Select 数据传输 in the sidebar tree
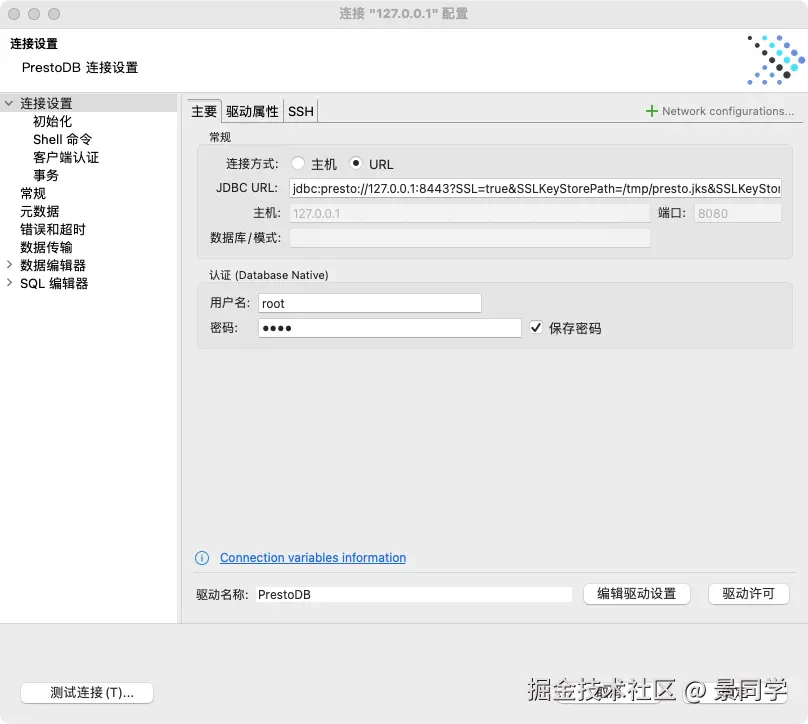Screen dimensions: 808x724 point(46,247)
